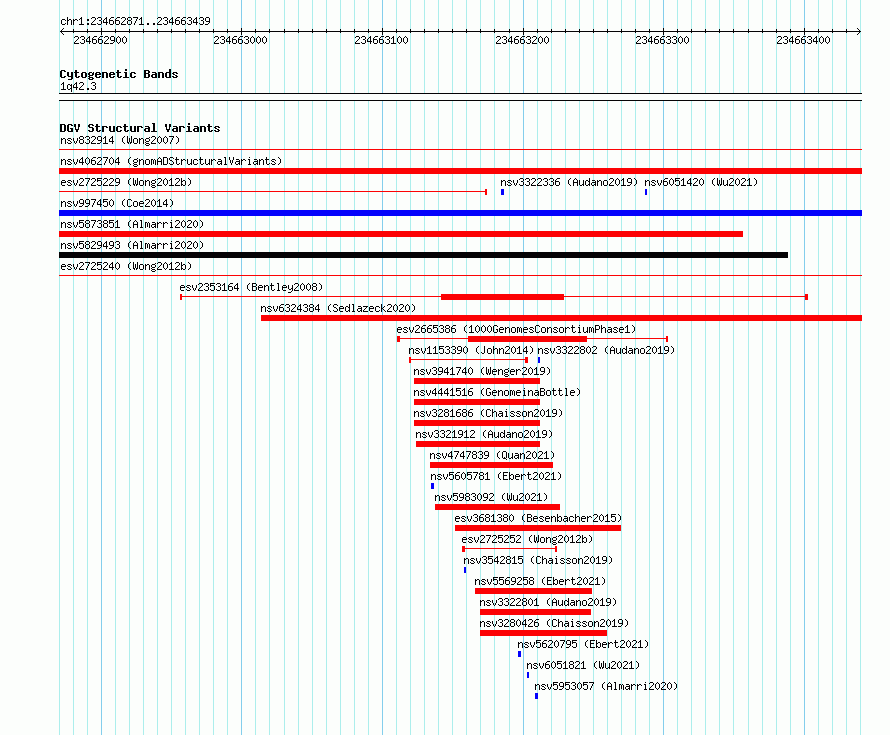Select the nsv3321912 (Audano2019) label

click(x=484, y=434)
